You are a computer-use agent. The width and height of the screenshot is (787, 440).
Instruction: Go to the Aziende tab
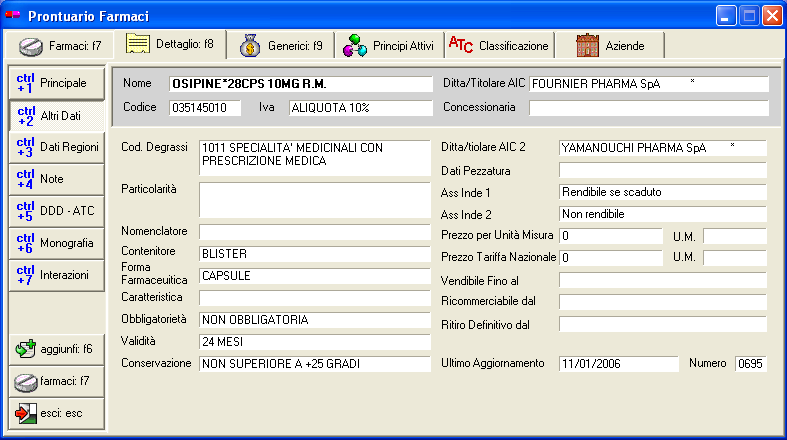click(610, 46)
